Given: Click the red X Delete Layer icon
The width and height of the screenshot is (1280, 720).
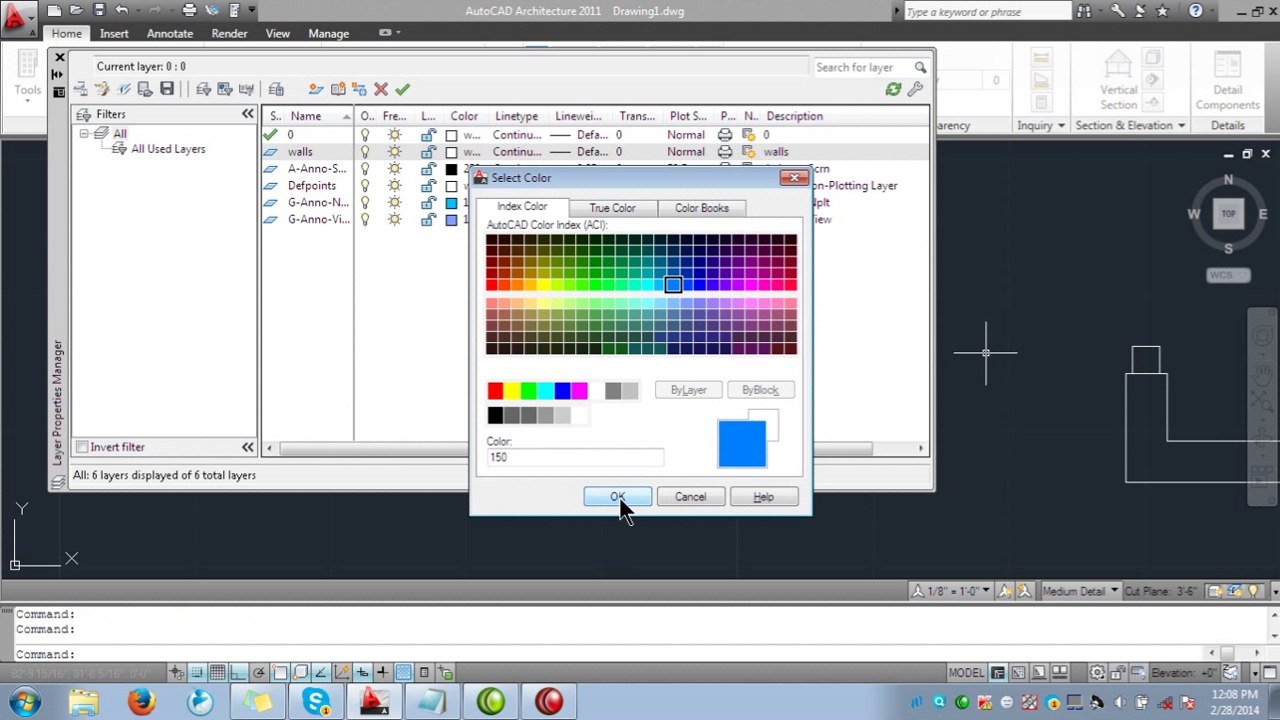Looking at the screenshot, I should pyautogui.click(x=381, y=89).
